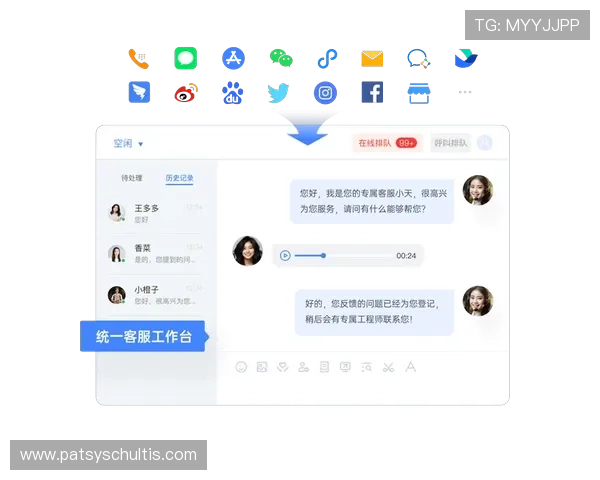Click the Baidu paw icon
The height and width of the screenshot is (480, 600).
(233, 93)
